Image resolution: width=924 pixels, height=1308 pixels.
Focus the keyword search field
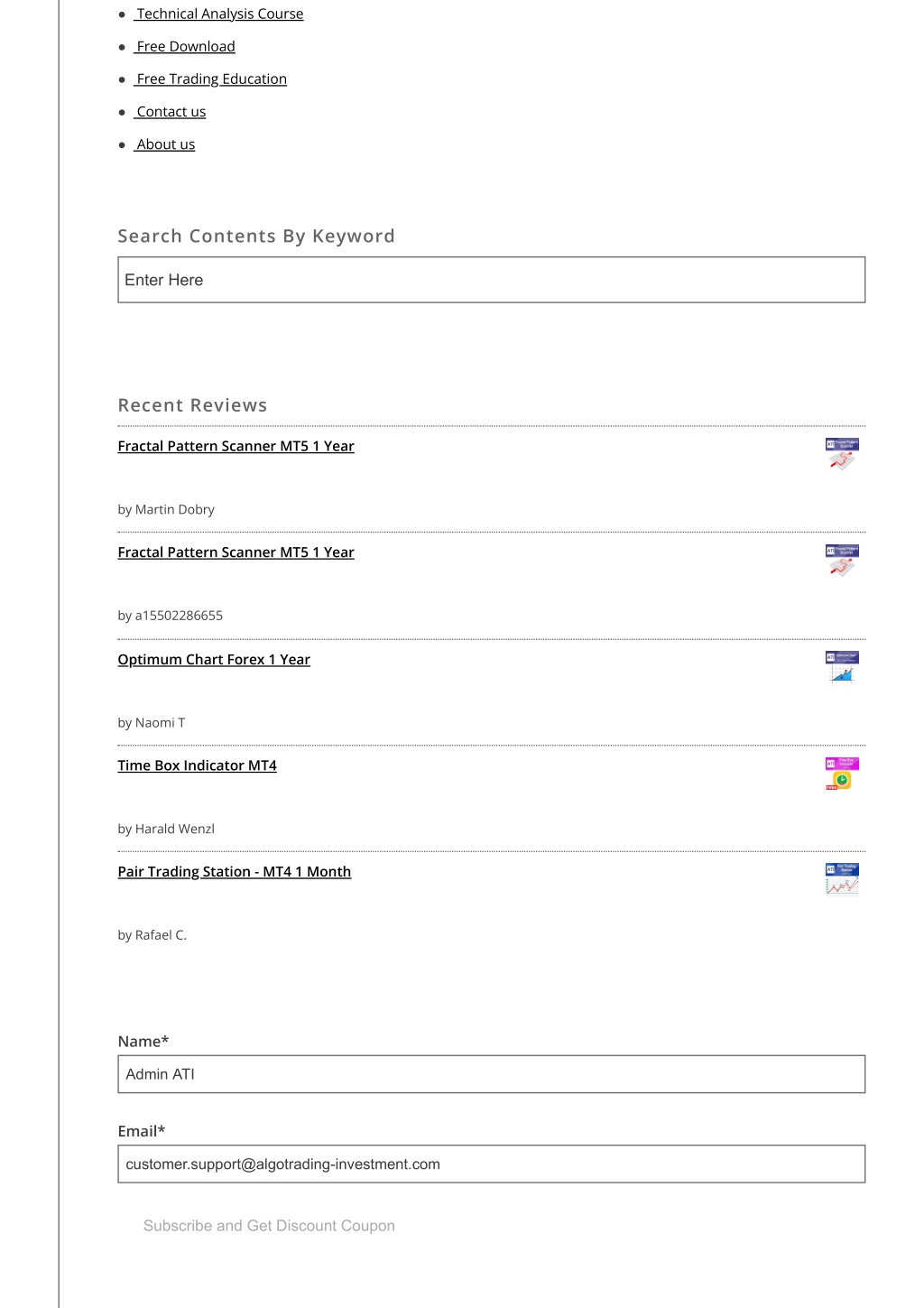492,280
